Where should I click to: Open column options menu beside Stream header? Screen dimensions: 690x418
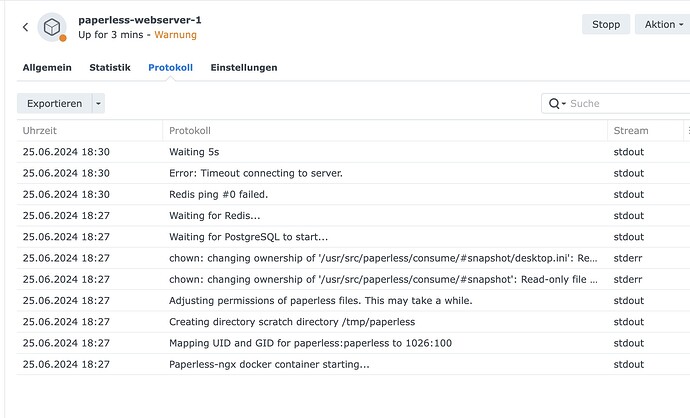[687, 131]
